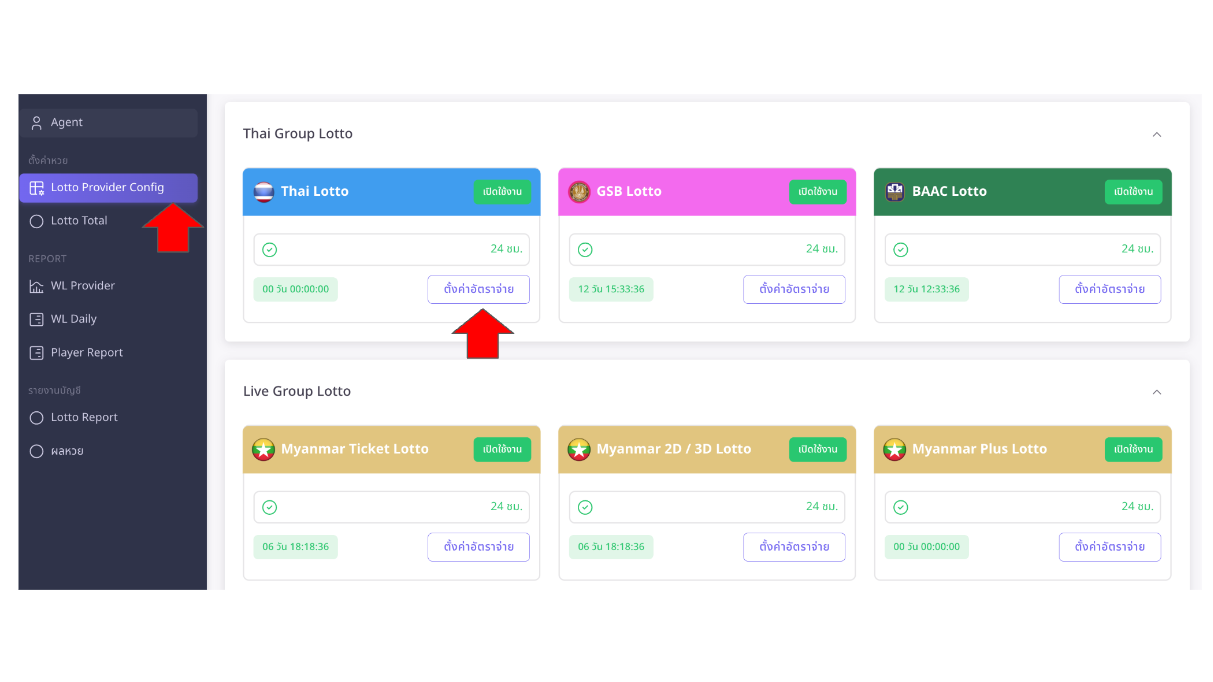Collapse the Live Group Lotto section
1213x682 pixels.
[1157, 392]
